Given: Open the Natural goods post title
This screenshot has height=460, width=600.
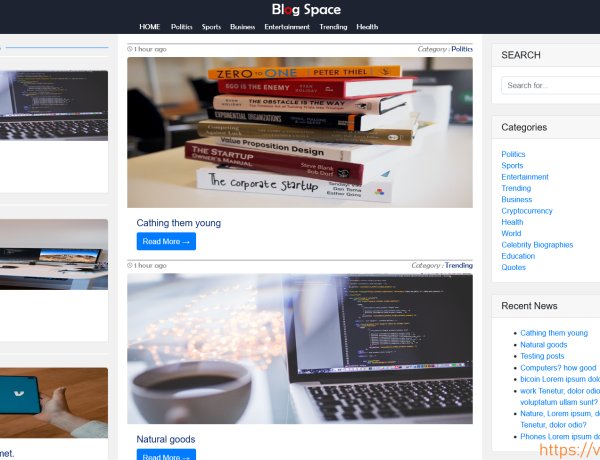Looking at the screenshot, I should pyautogui.click(x=166, y=439).
